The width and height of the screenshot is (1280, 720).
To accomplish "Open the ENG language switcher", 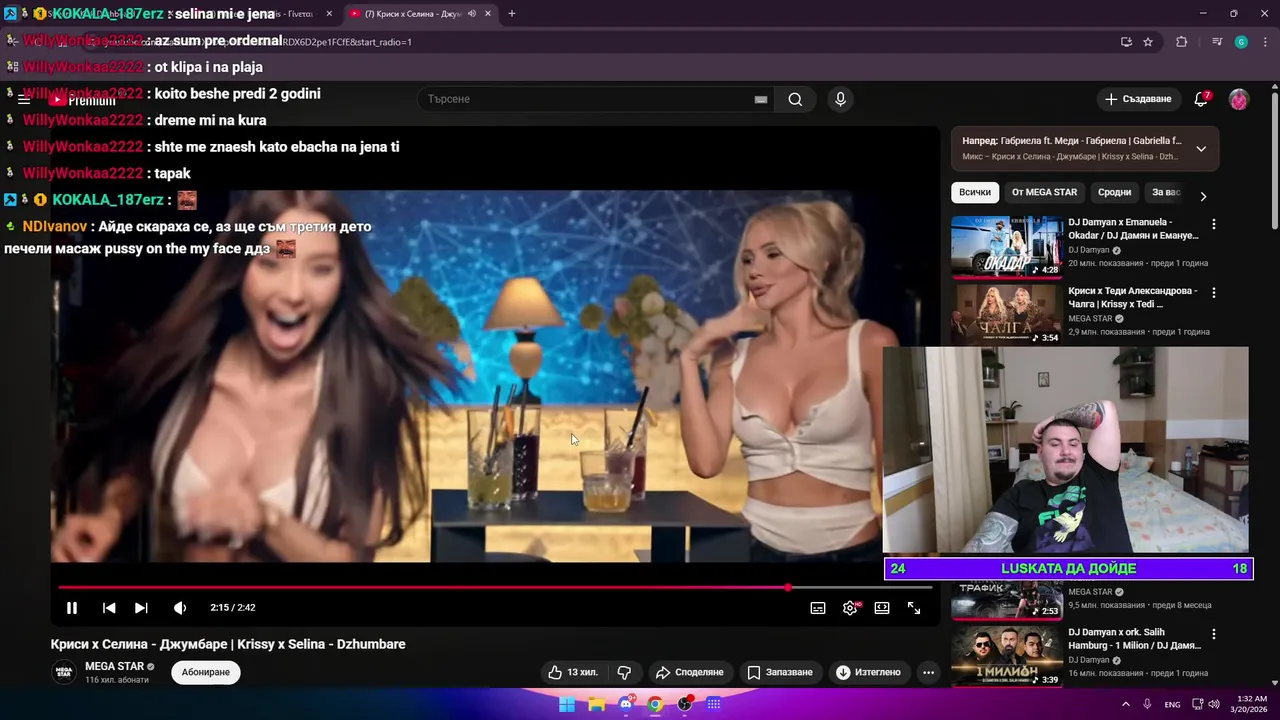I will (1172, 704).
